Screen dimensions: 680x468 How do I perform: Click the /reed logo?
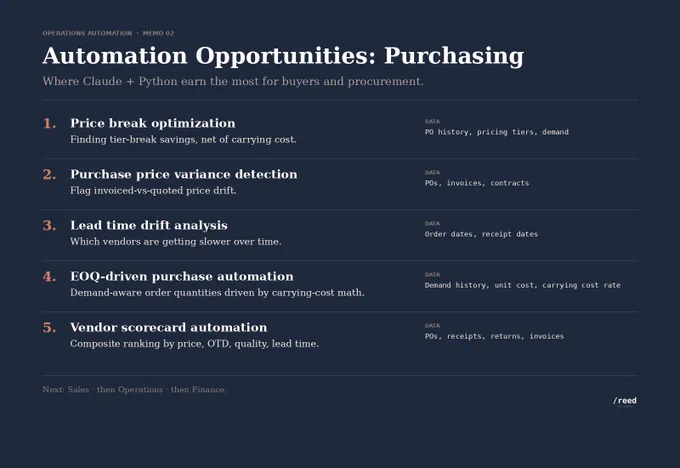[x=624, y=401]
